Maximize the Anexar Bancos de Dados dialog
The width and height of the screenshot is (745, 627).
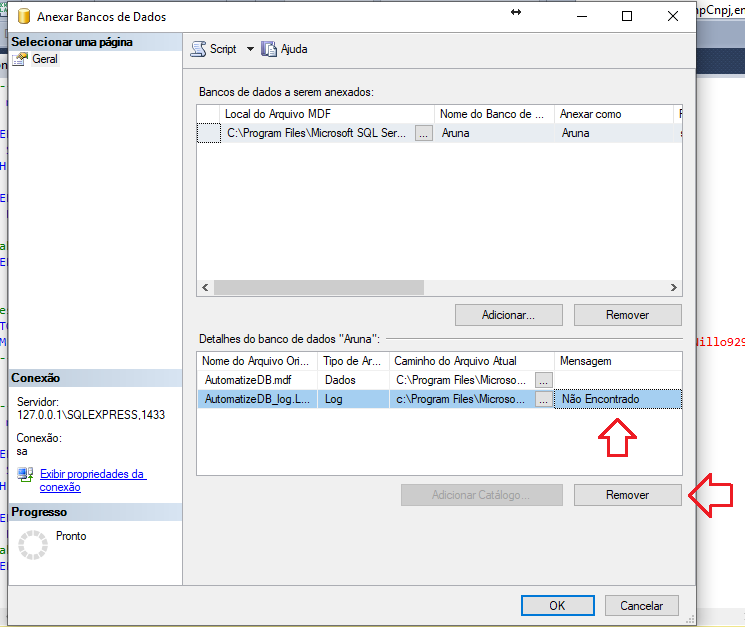pos(627,16)
